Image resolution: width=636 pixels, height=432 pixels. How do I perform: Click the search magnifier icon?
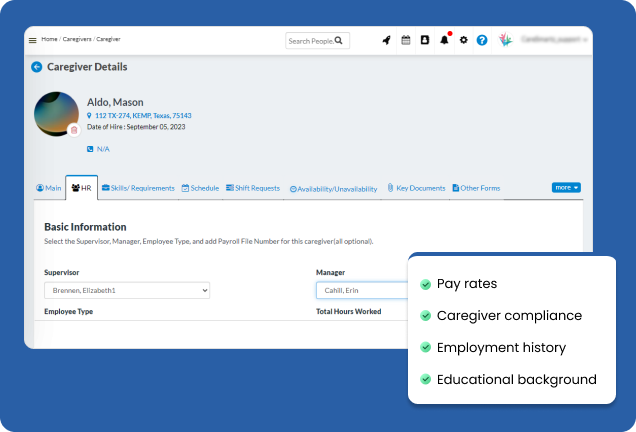[x=339, y=41]
